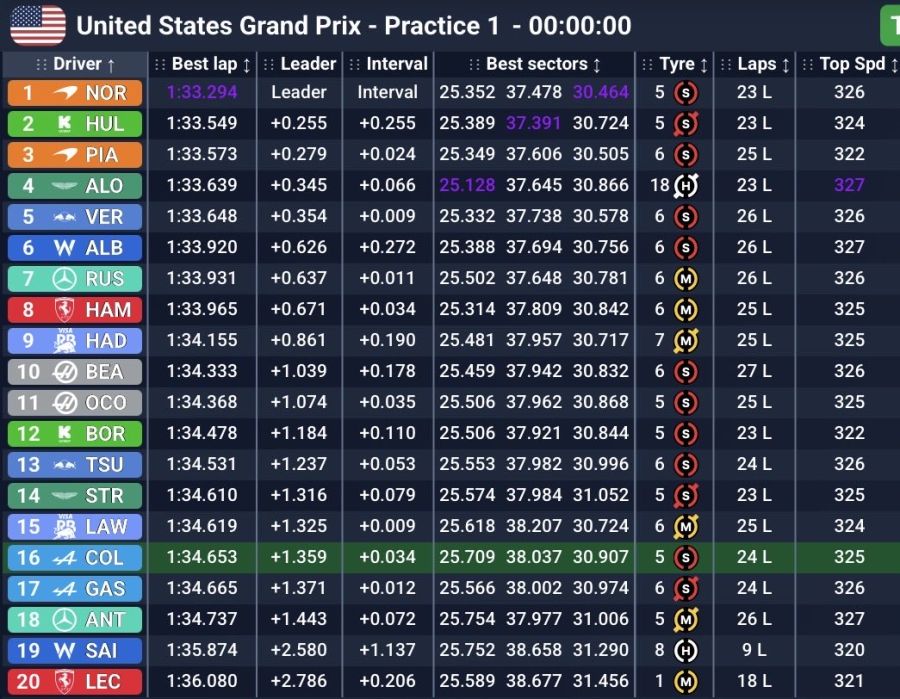Click the Mercedes logo beside ANT
The width and height of the screenshot is (900, 699).
click(66, 620)
